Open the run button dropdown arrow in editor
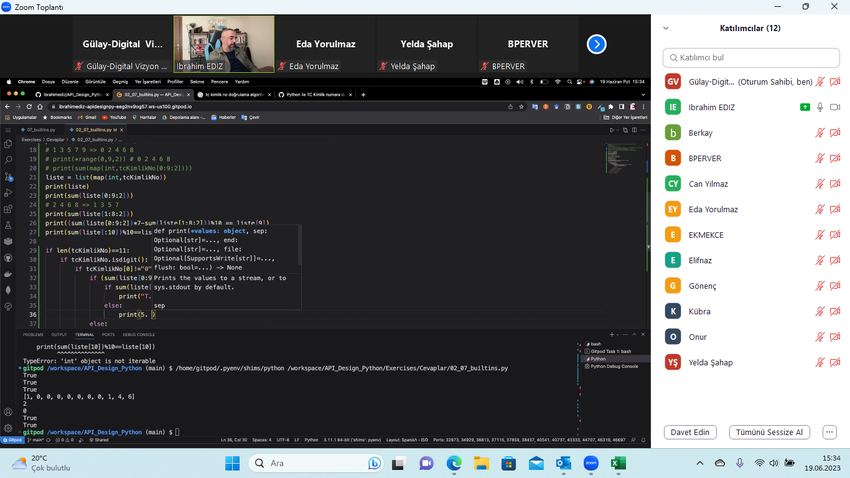The height and width of the screenshot is (478, 850). point(617,130)
